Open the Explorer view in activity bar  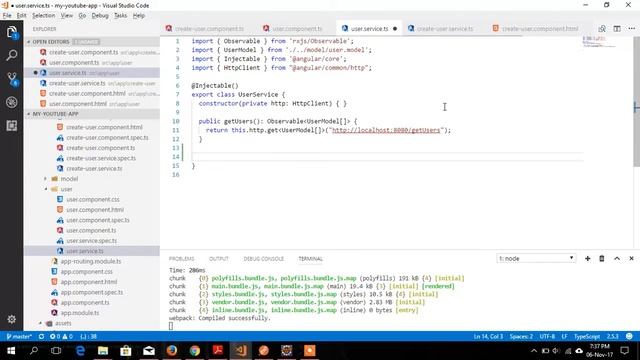coord(11,32)
